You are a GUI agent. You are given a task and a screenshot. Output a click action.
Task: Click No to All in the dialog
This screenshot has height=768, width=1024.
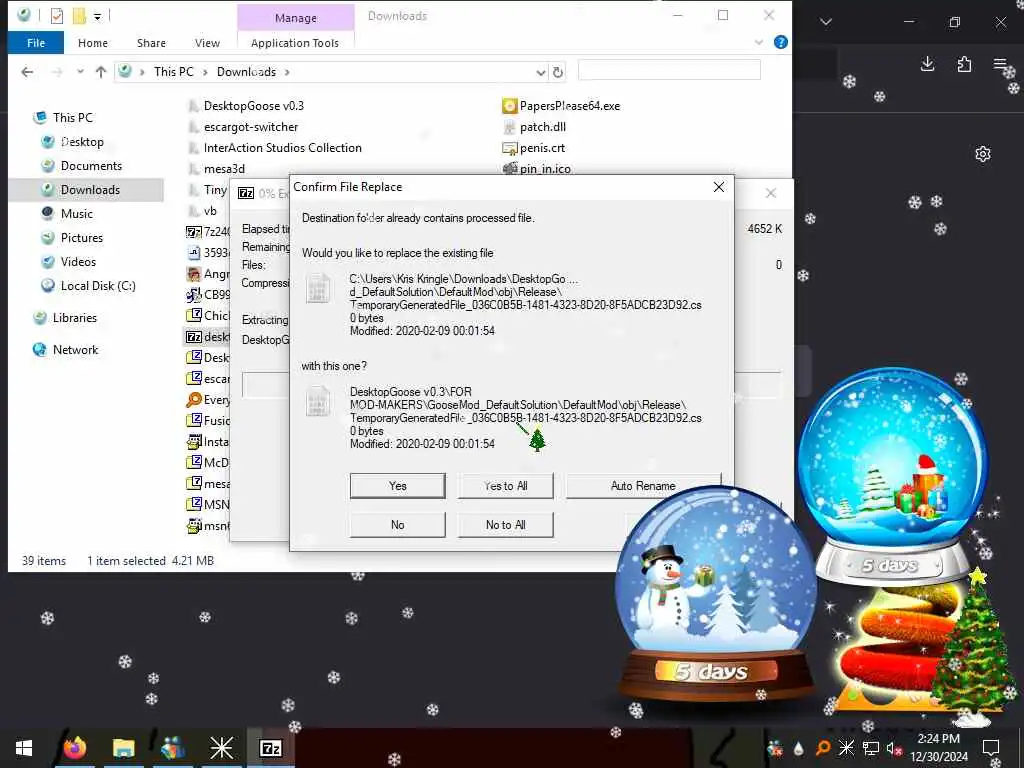(505, 525)
